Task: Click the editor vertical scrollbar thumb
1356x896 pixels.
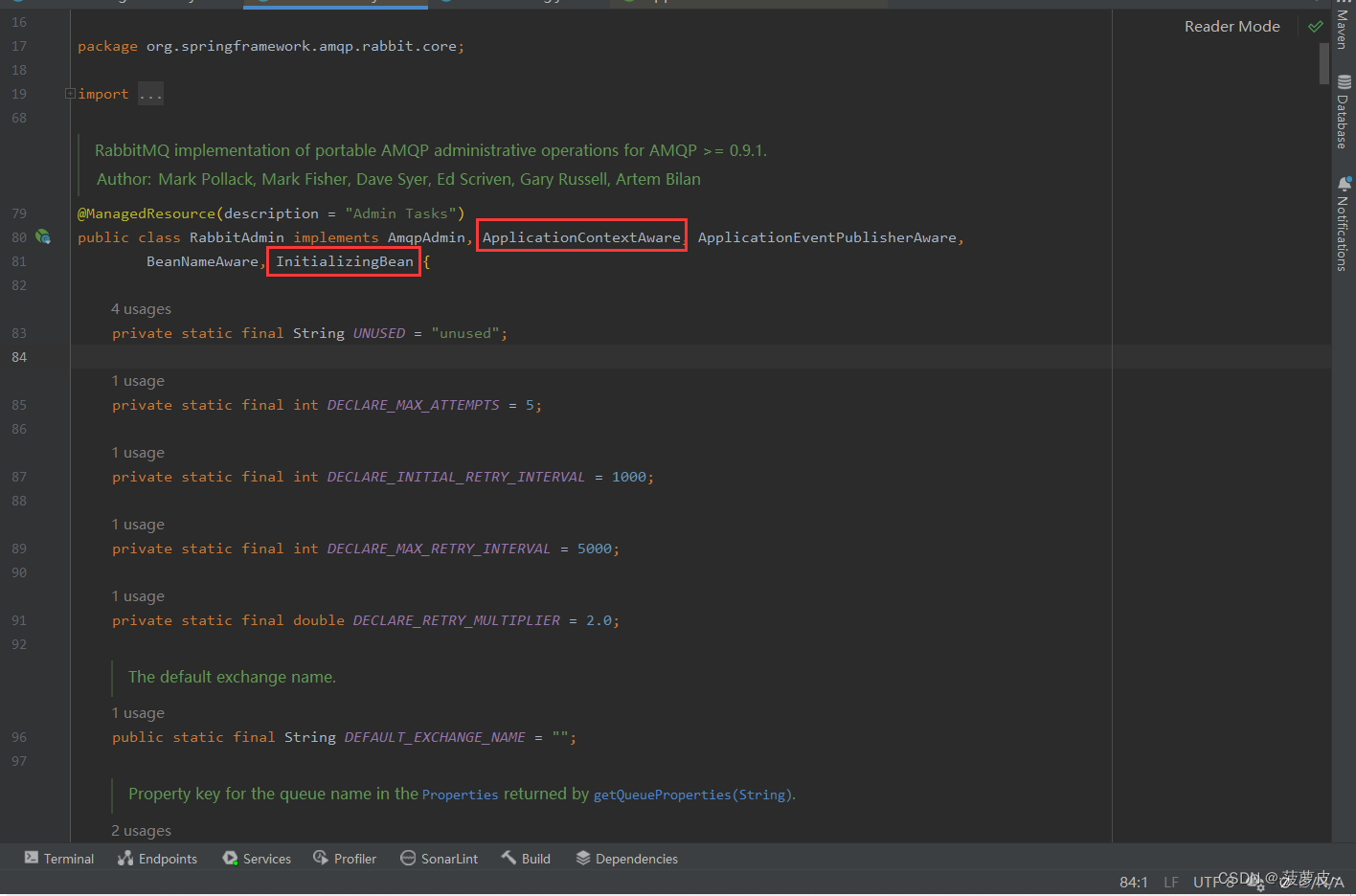Action: [x=1324, y=65]
